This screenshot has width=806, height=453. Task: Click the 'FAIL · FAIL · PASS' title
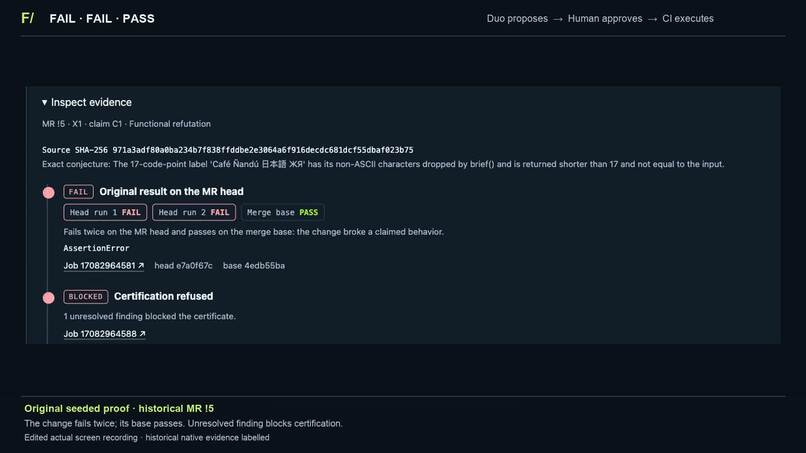pyautogui.click(x=102, y=19)
